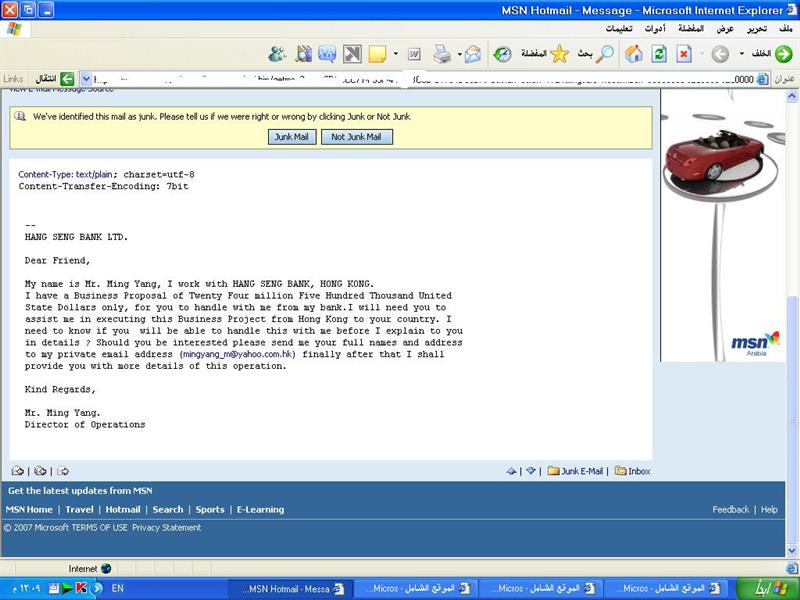Click the Content-Type: text/plain link
Image resolution: width=800 pixels, height=600 pixels.
tap(65, 174)
